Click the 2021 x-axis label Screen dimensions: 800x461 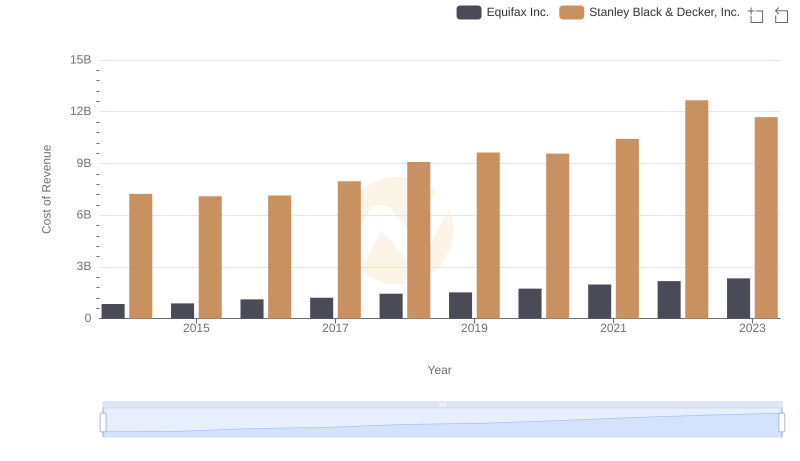pos(613,329)
